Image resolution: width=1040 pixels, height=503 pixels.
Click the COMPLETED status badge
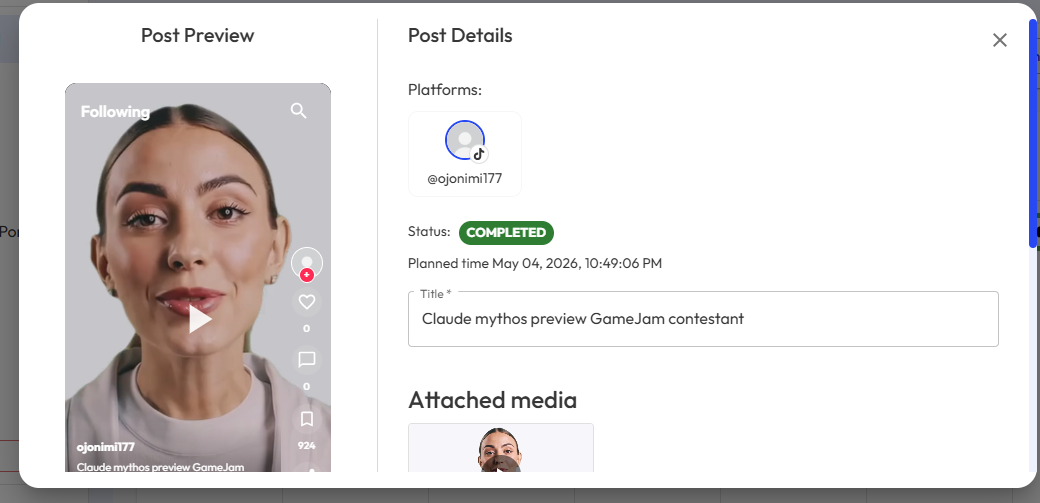tap(506, 232)
